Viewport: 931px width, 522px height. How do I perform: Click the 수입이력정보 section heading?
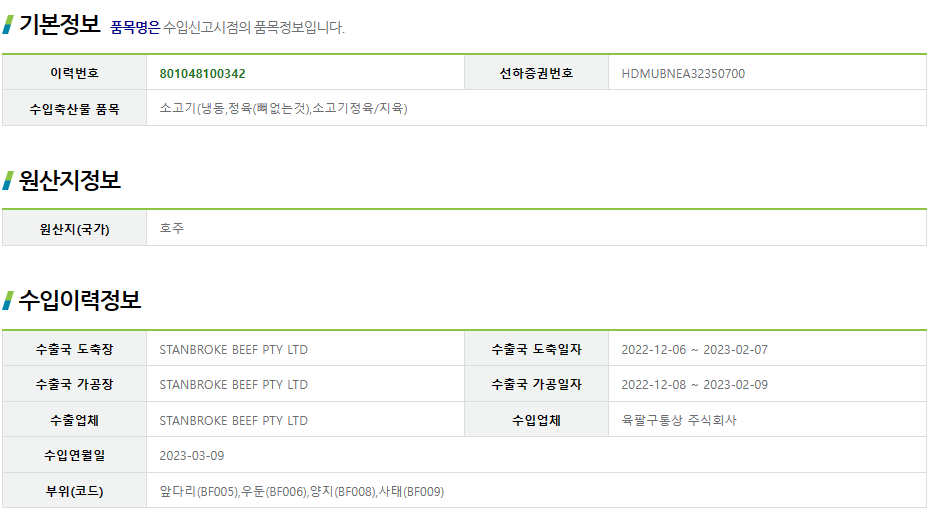pos(80,300)
